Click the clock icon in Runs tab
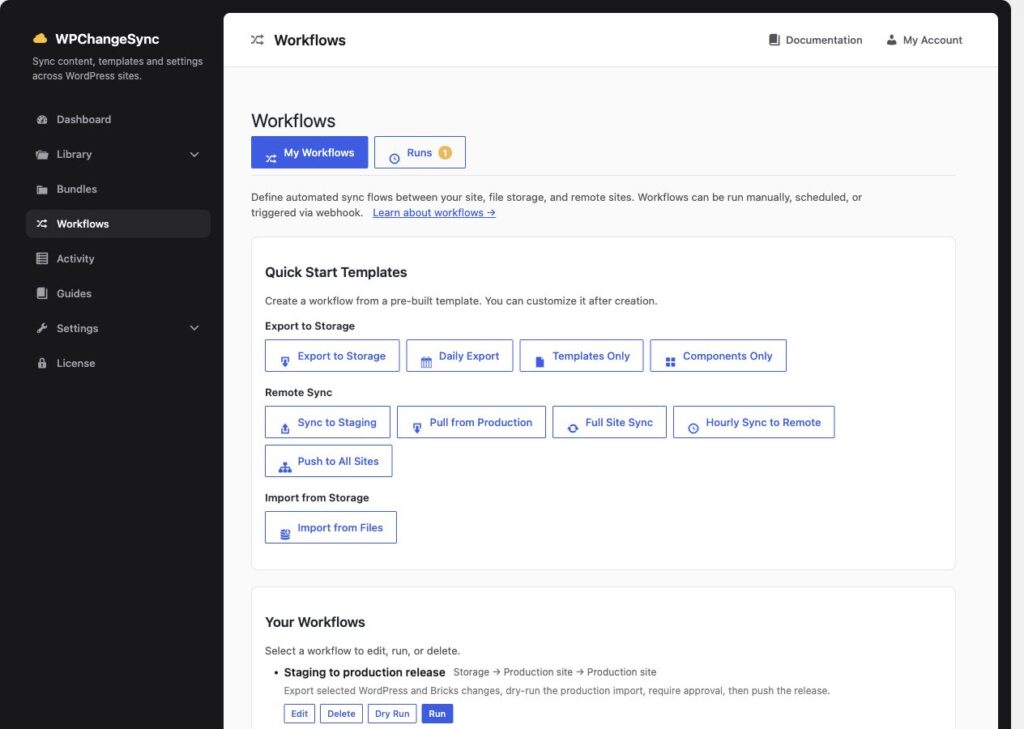Viewport: 1024px width, 729px height. [394, 158]
